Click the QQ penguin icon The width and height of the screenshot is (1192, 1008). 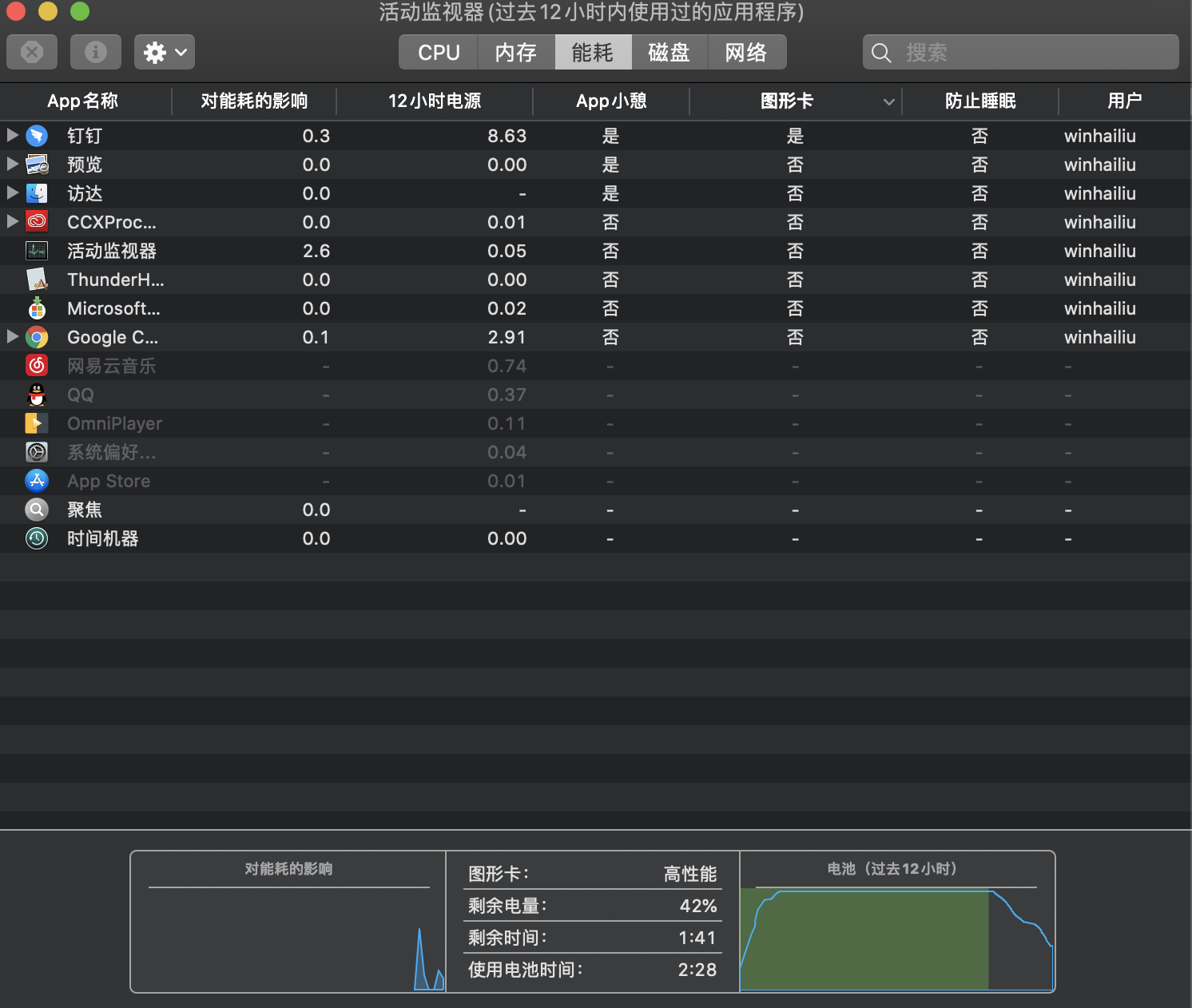[37, 395]
